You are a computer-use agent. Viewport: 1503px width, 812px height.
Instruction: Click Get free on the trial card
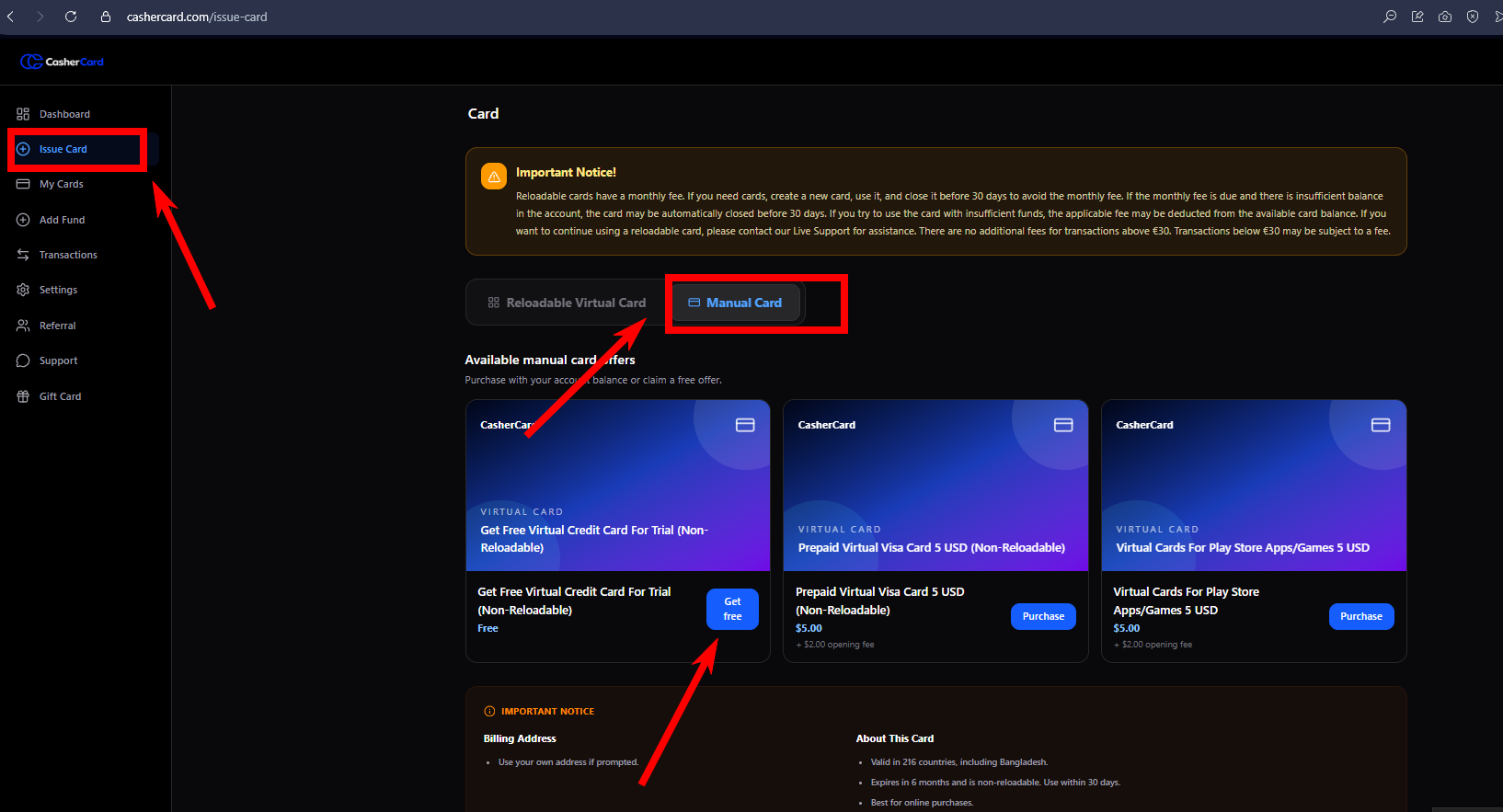(732, 609)
